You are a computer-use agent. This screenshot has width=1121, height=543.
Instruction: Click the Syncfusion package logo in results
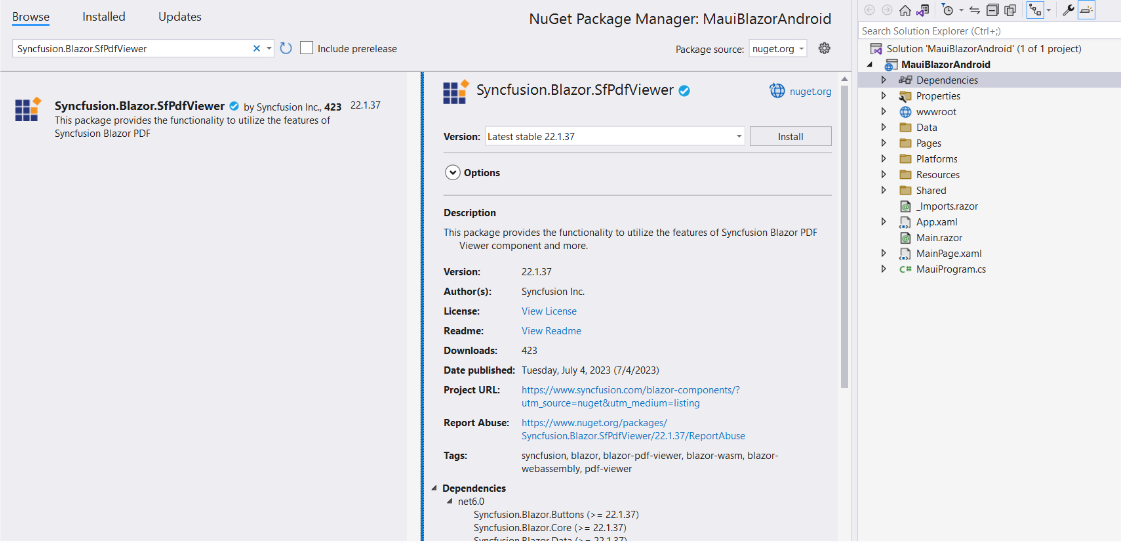(28, 109)
